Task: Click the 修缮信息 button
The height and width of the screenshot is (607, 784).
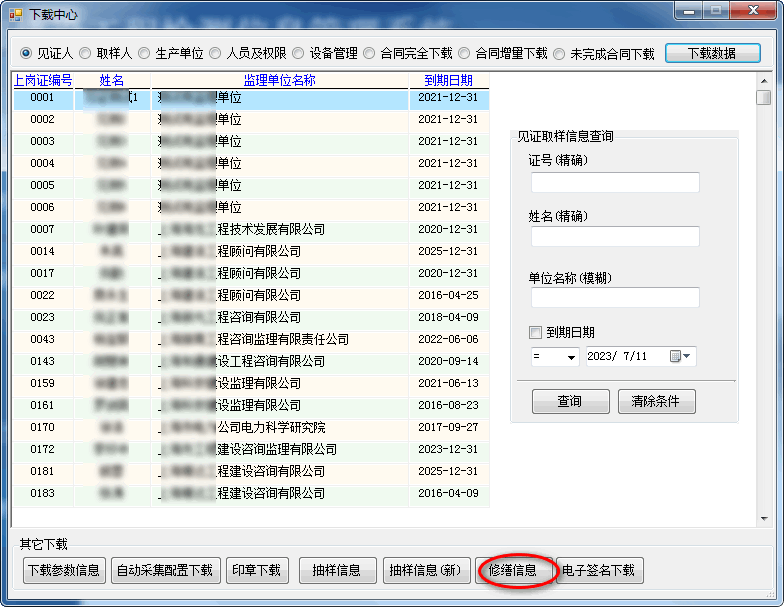Action: click(x=514, y=570)
